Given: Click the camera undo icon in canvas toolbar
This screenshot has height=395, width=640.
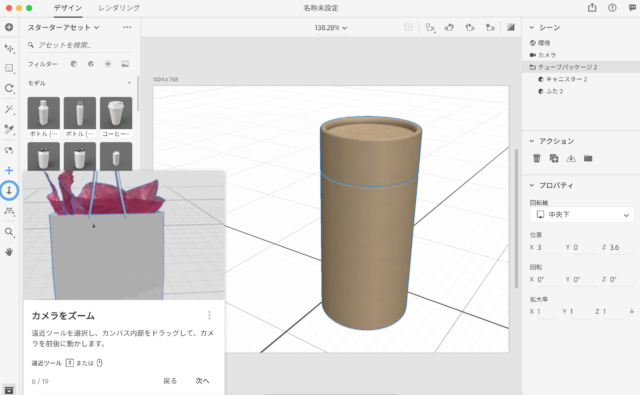Looking at the screenshot, I should (470, 27).
